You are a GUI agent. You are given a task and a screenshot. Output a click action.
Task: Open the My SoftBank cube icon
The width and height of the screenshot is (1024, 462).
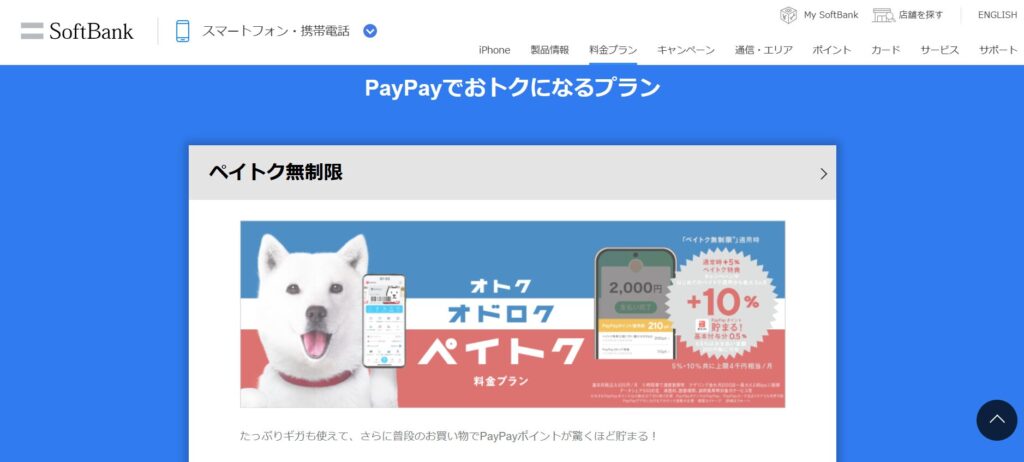click(788, 14)
